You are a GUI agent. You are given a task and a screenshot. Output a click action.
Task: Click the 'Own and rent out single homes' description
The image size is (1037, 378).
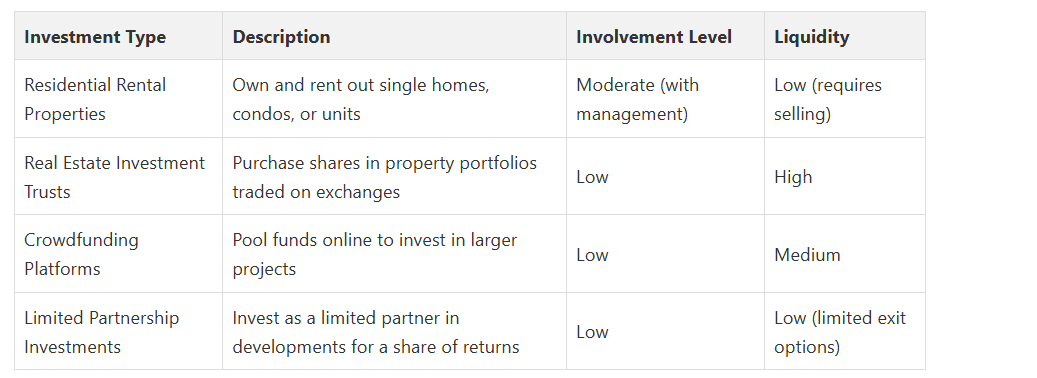coord(394,99)
